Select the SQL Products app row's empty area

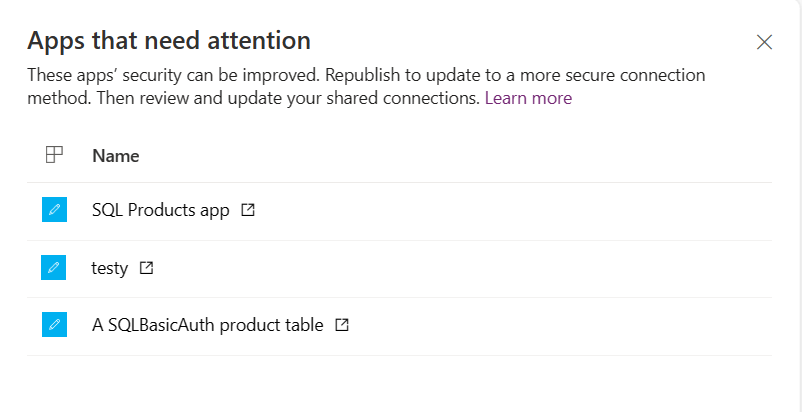point(511,211)
